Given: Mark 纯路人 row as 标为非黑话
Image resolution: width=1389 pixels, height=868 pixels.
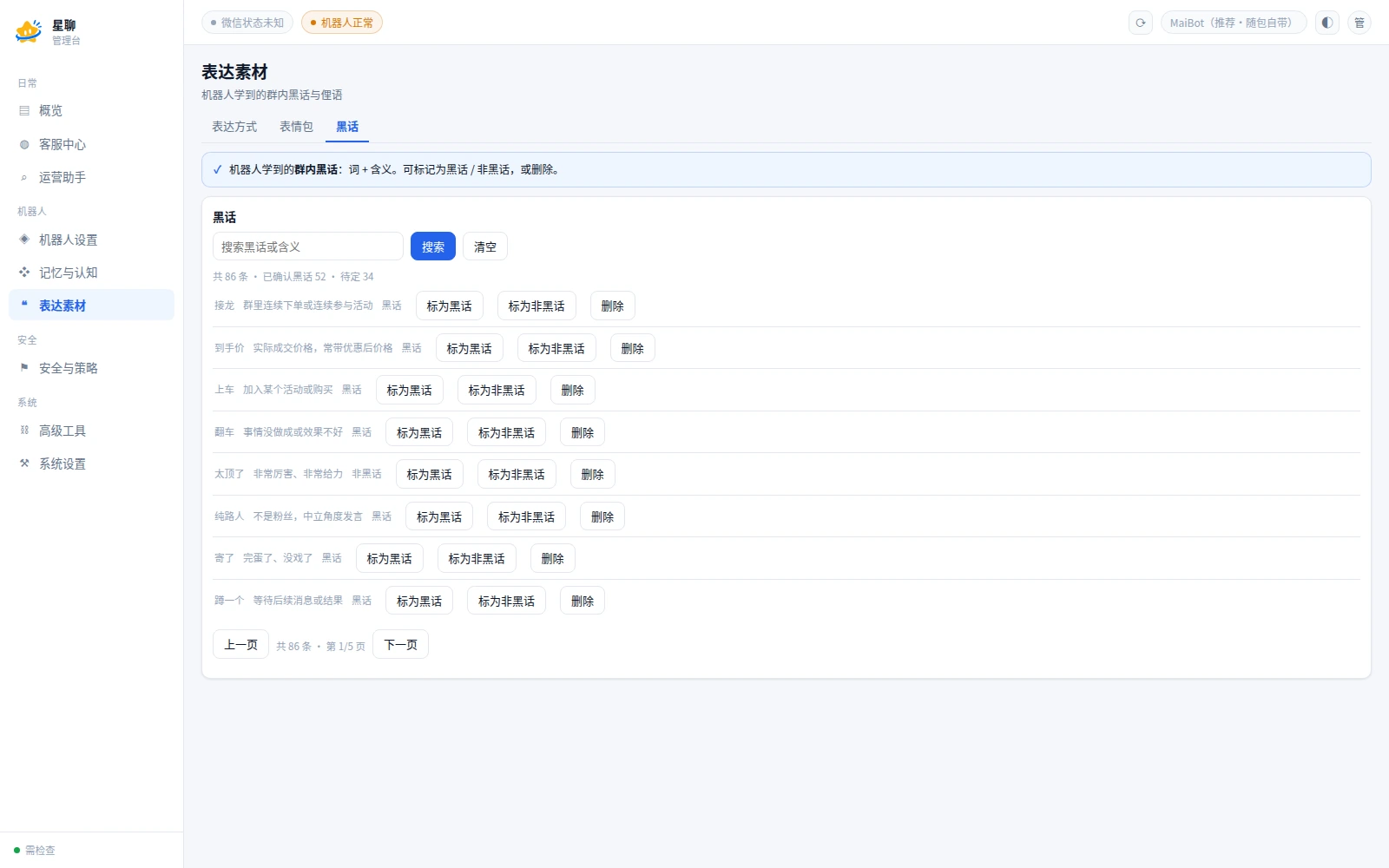Looking at the screenshot, I should (527, 516).
